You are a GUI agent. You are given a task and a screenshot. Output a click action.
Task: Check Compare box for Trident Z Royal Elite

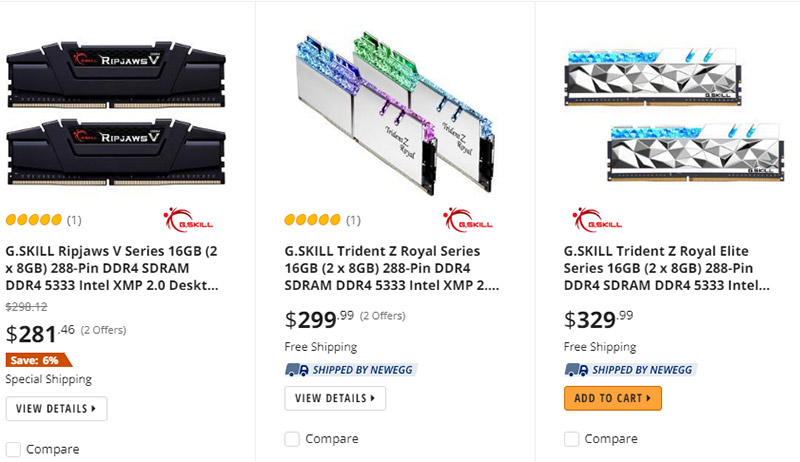tap(571, 439)
